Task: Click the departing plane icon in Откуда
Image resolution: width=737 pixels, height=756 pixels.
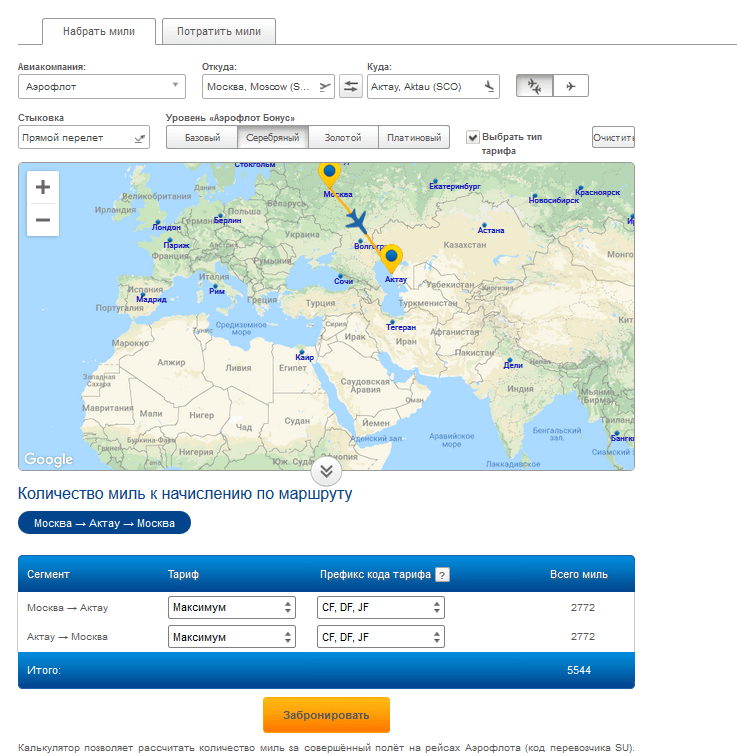Action: tap(325, 87)
